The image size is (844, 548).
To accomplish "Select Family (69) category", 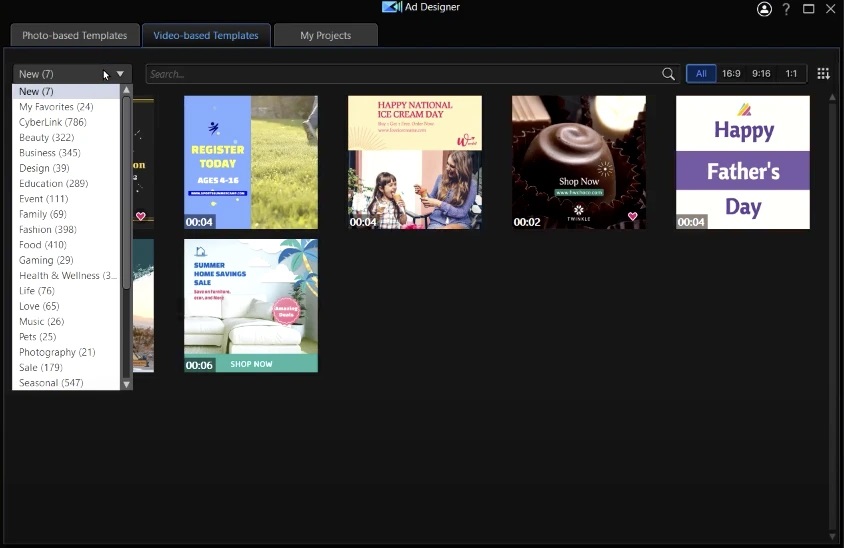I will pos(66,214).
